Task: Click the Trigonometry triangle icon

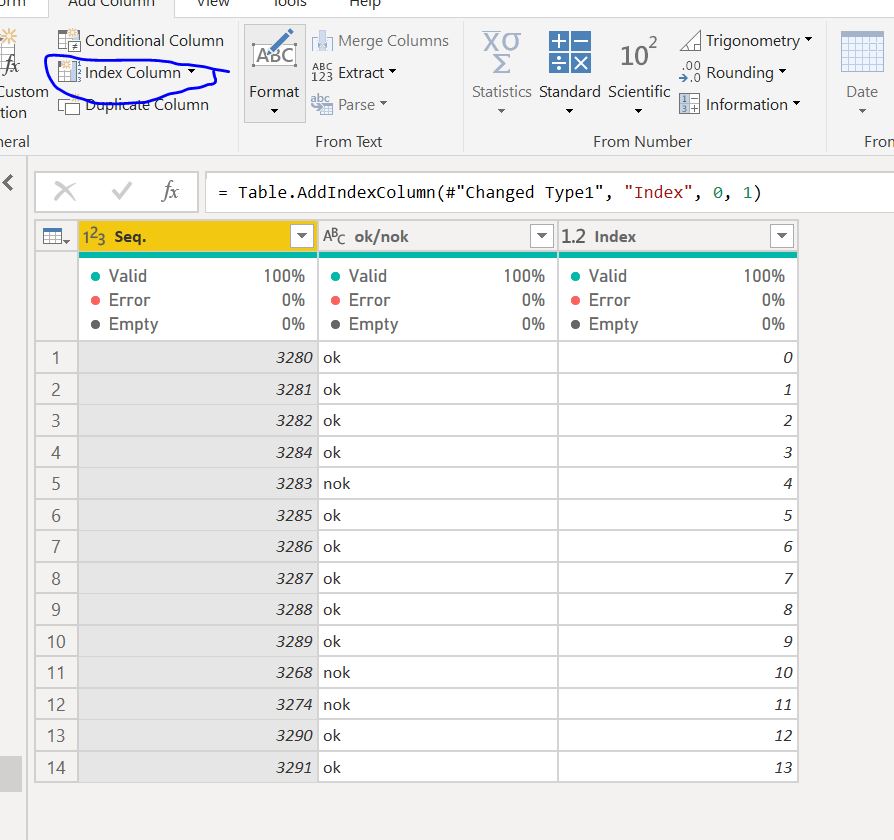Action: [690, 40]
